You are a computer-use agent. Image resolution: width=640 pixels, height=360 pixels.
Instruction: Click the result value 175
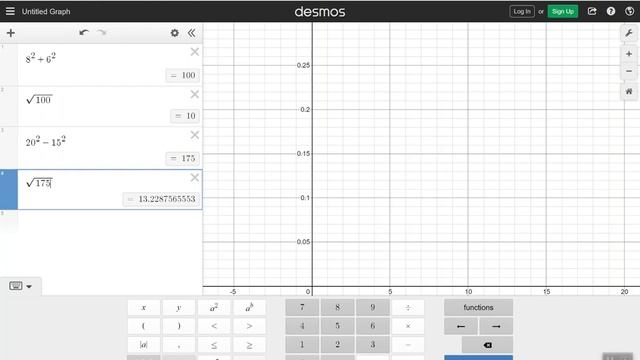[x=183, y=158]
